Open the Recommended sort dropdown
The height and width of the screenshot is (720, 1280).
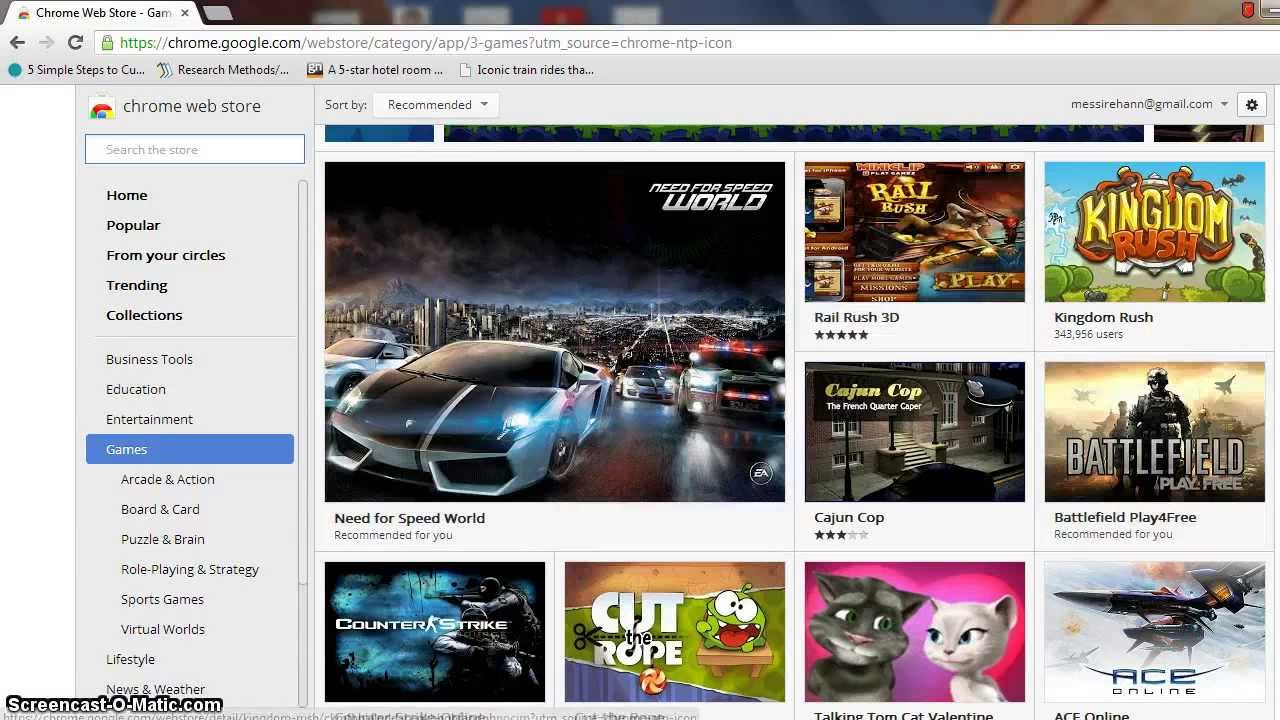[x=437, y=104]
